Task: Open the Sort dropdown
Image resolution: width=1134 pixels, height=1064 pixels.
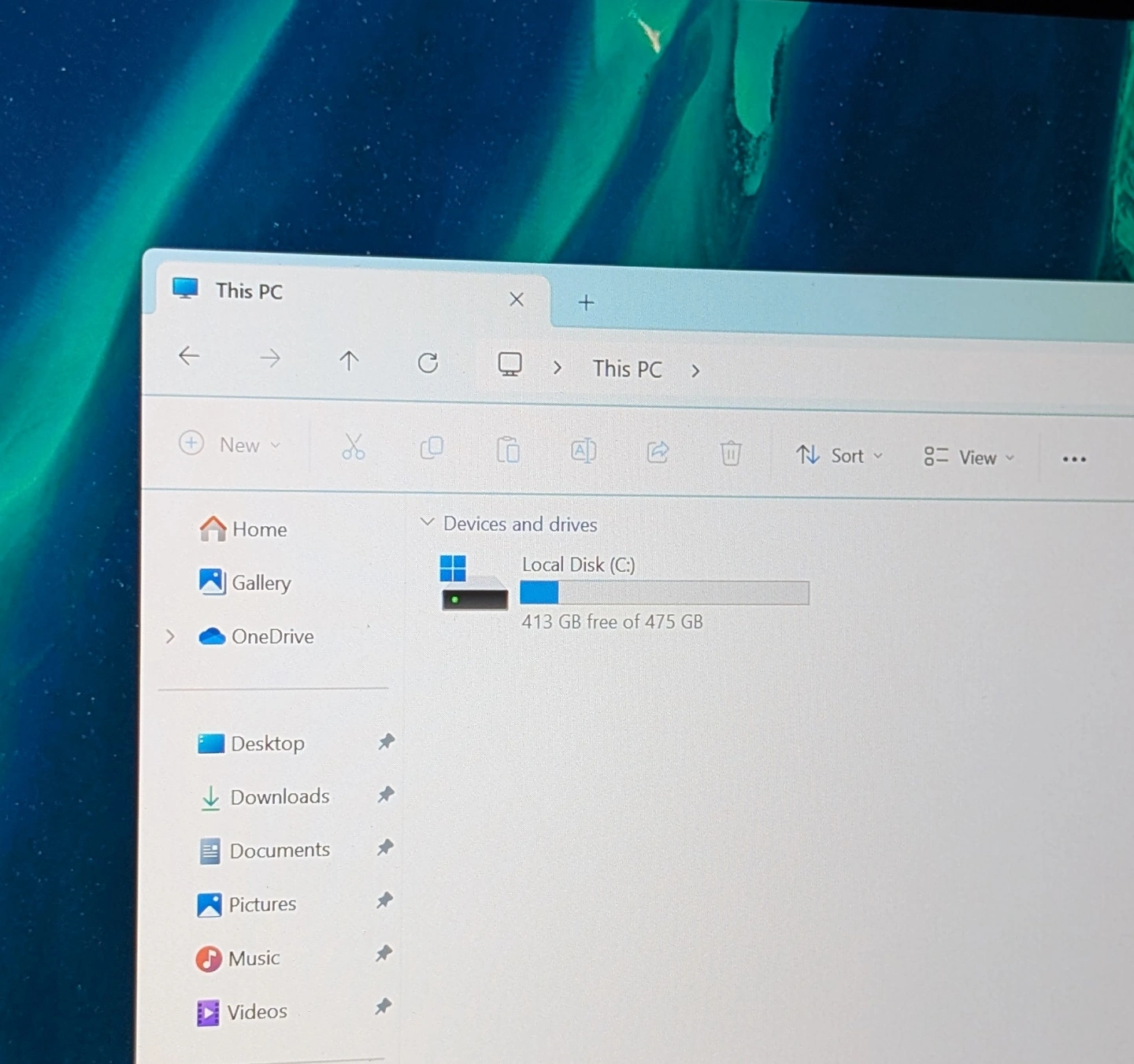Action: (x=839, y=455)
